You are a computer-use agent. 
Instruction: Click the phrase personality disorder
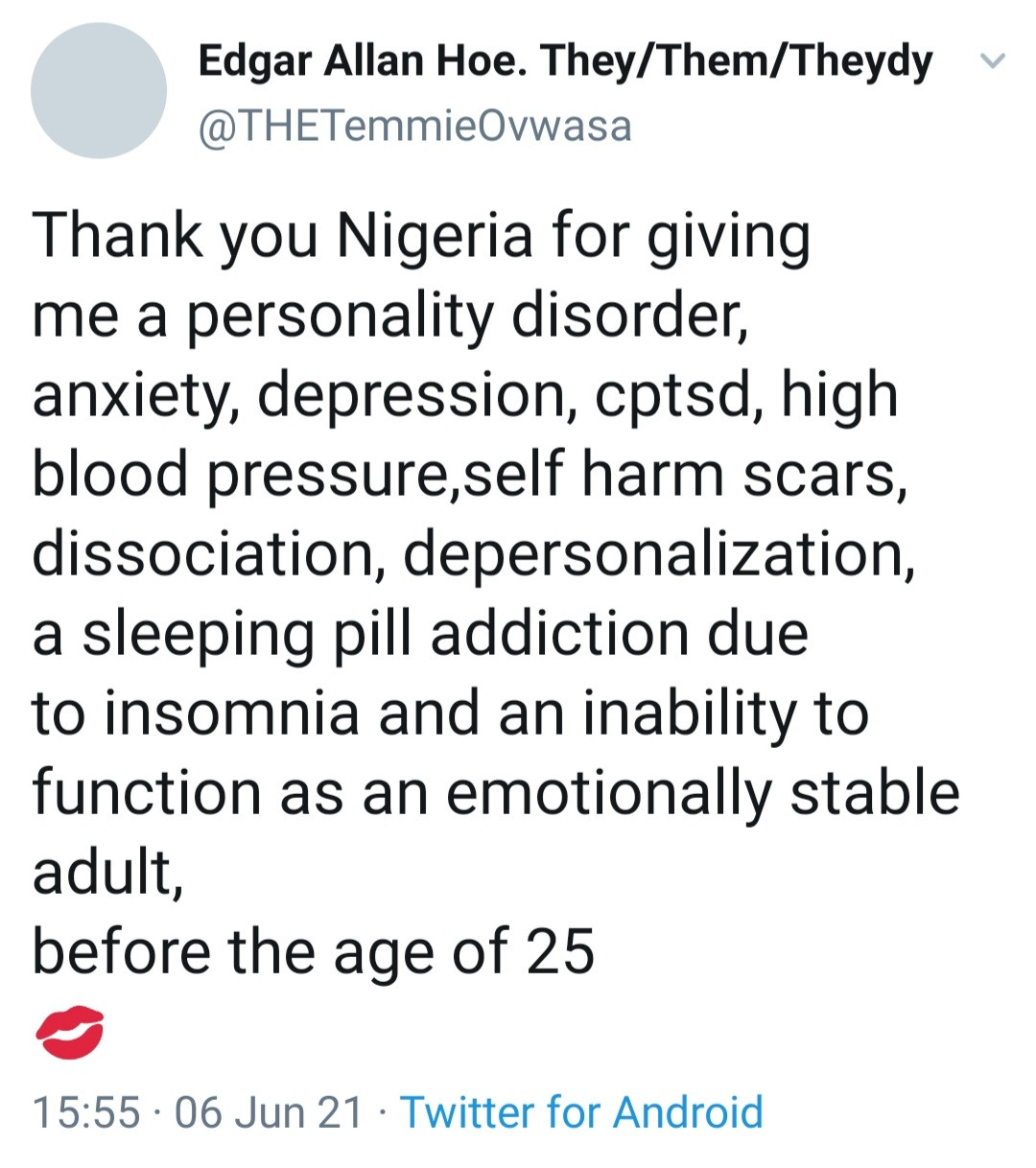click(466, 315)
